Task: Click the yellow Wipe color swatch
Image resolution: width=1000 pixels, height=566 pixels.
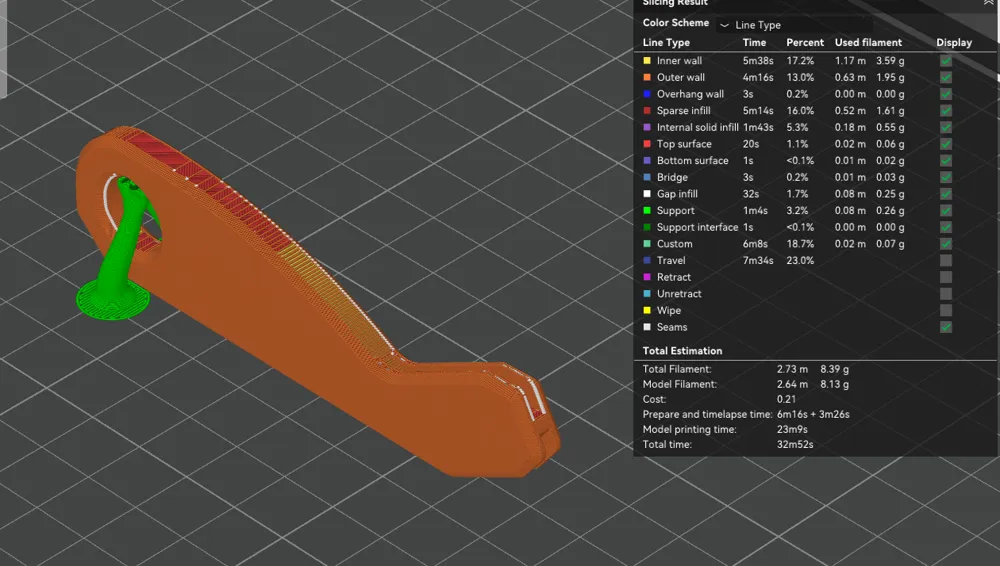Action: (647, 310)
